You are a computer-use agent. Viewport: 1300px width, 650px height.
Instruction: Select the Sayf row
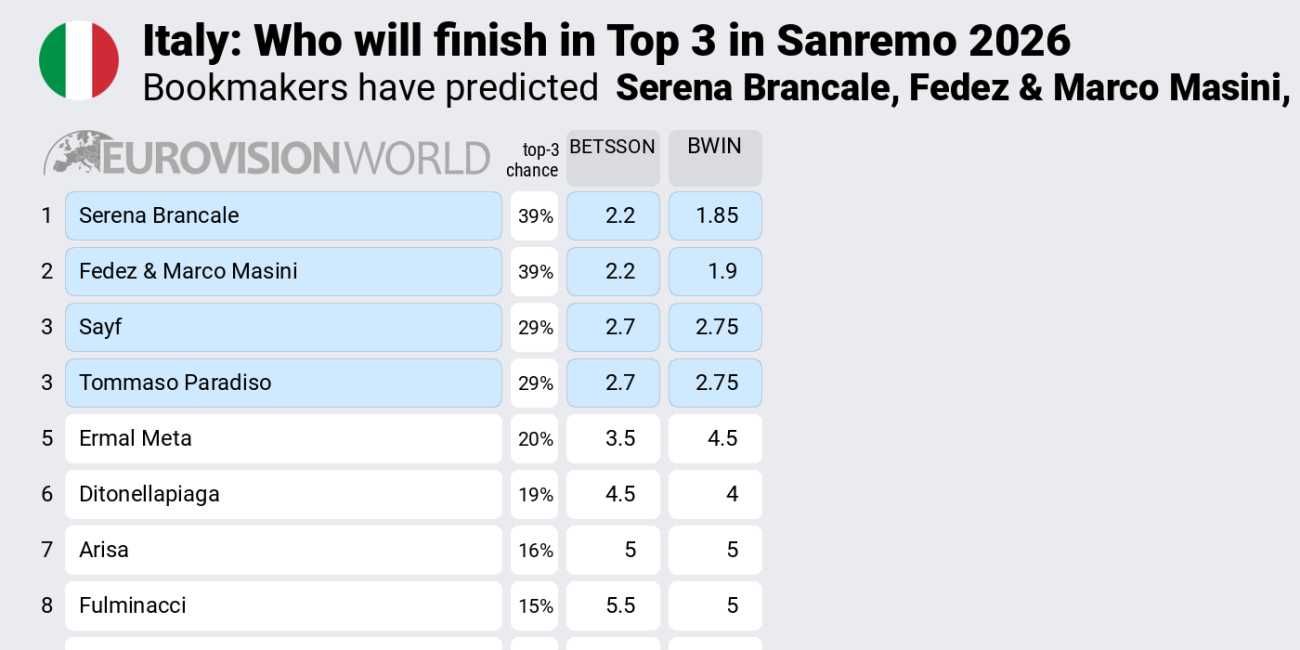tap(283, 327)
